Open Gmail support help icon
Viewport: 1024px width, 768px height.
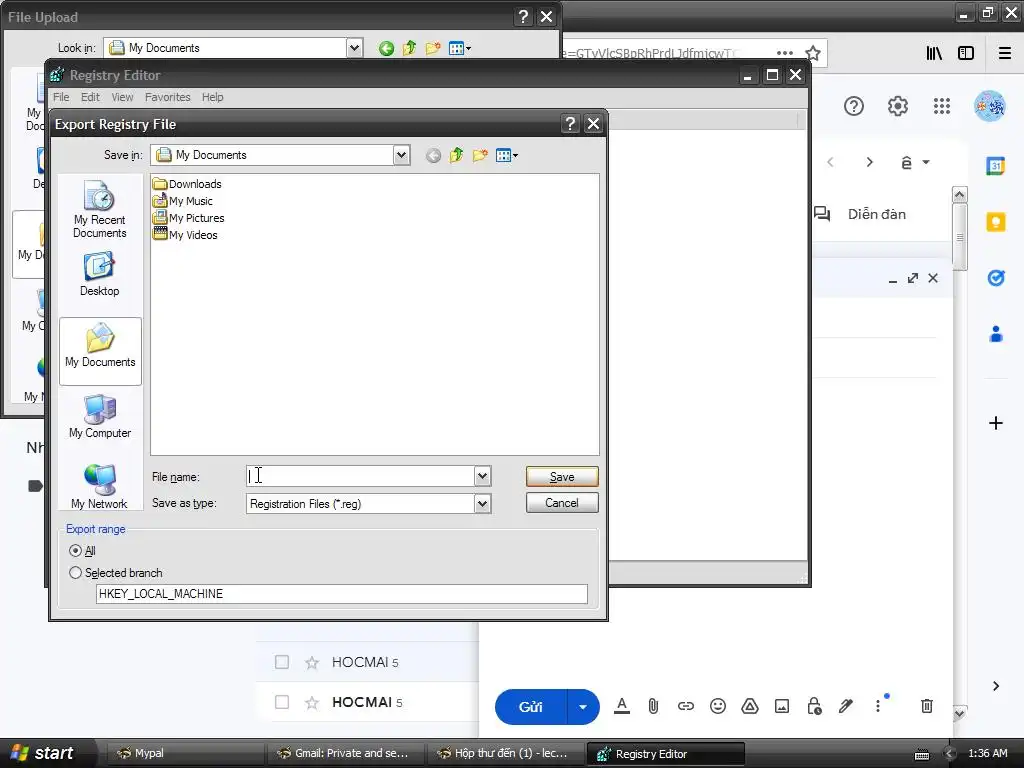[x=854, y=106]
